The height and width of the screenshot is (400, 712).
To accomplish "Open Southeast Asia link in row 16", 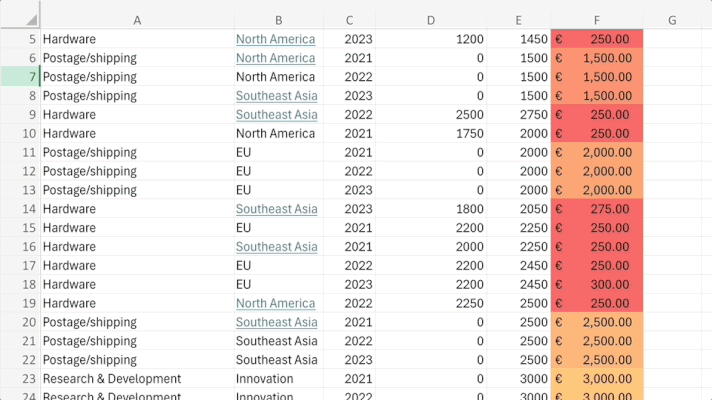I will tap(277, 247).
